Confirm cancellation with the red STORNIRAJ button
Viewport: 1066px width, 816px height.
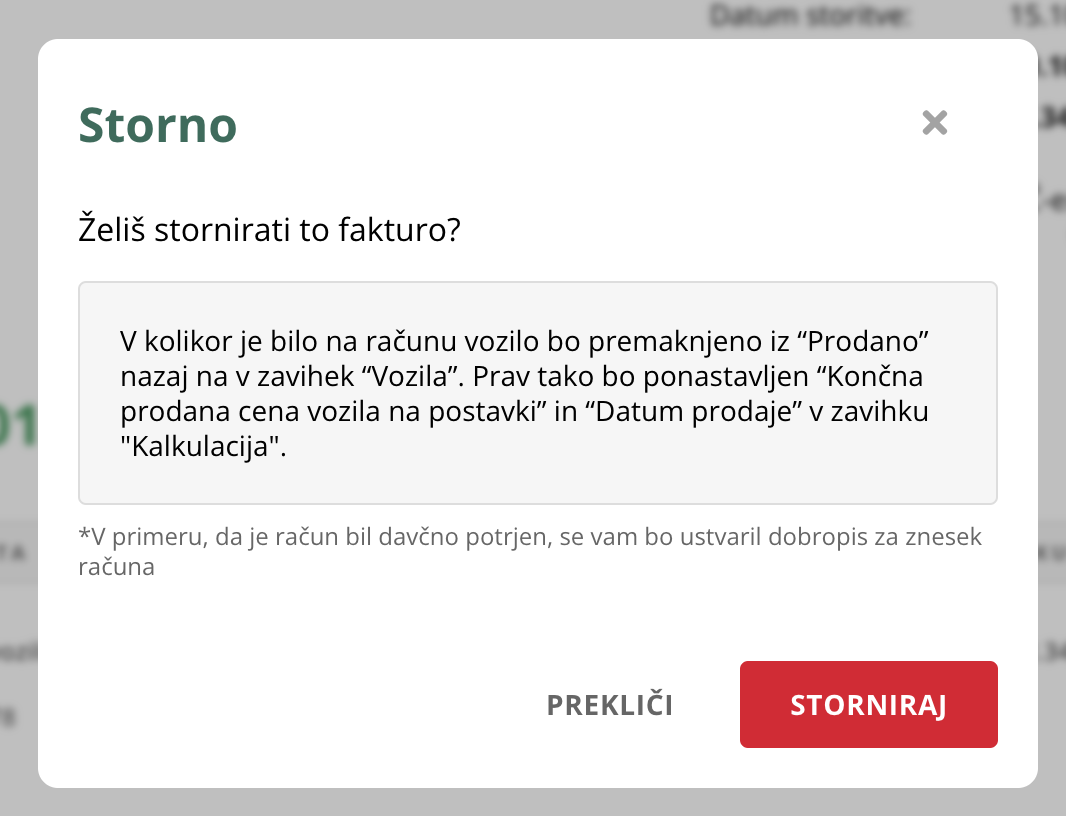(x=868, y=704)
